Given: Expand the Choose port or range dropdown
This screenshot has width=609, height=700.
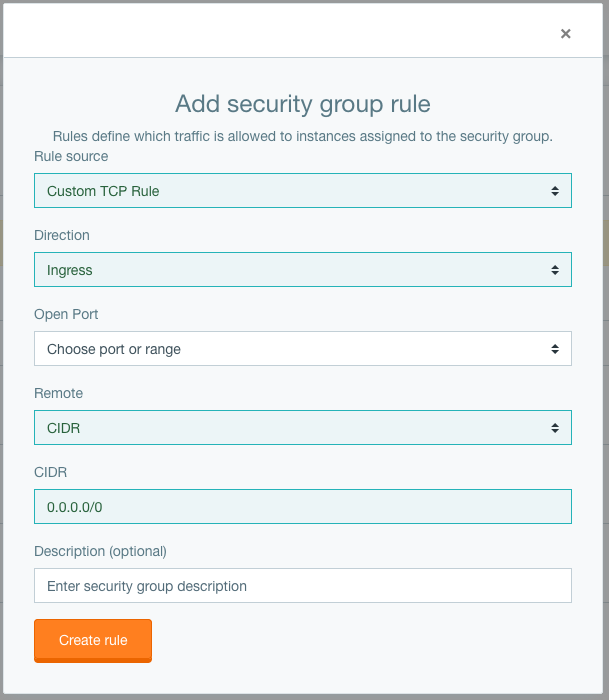Looking at the screenshot, I should [303, 349].
